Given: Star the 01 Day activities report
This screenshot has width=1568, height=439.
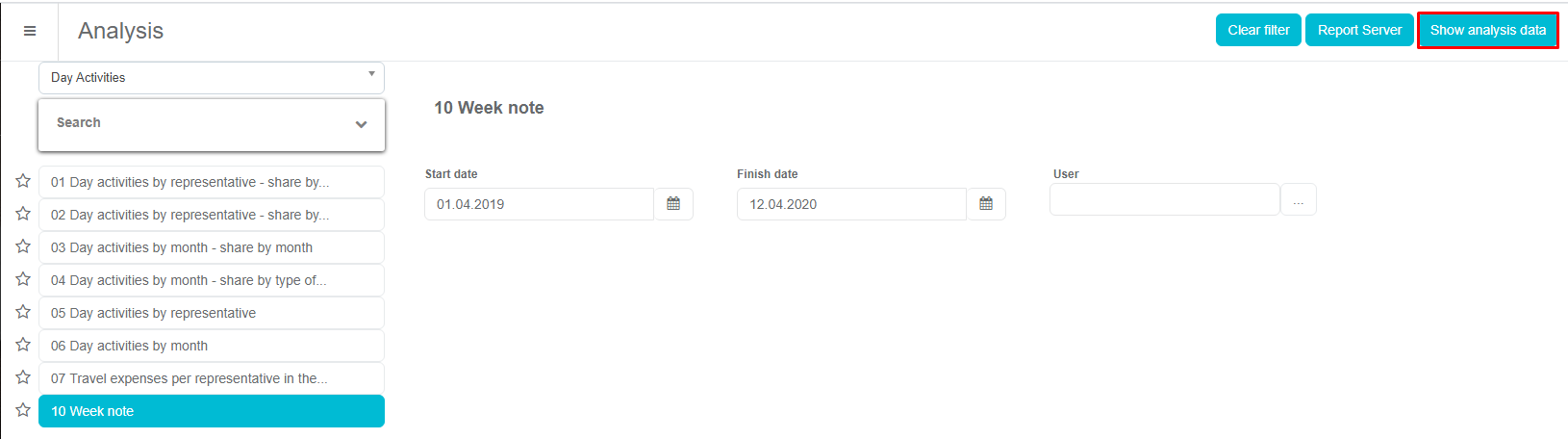Looking at the screenshot, I should coord(23,181).
